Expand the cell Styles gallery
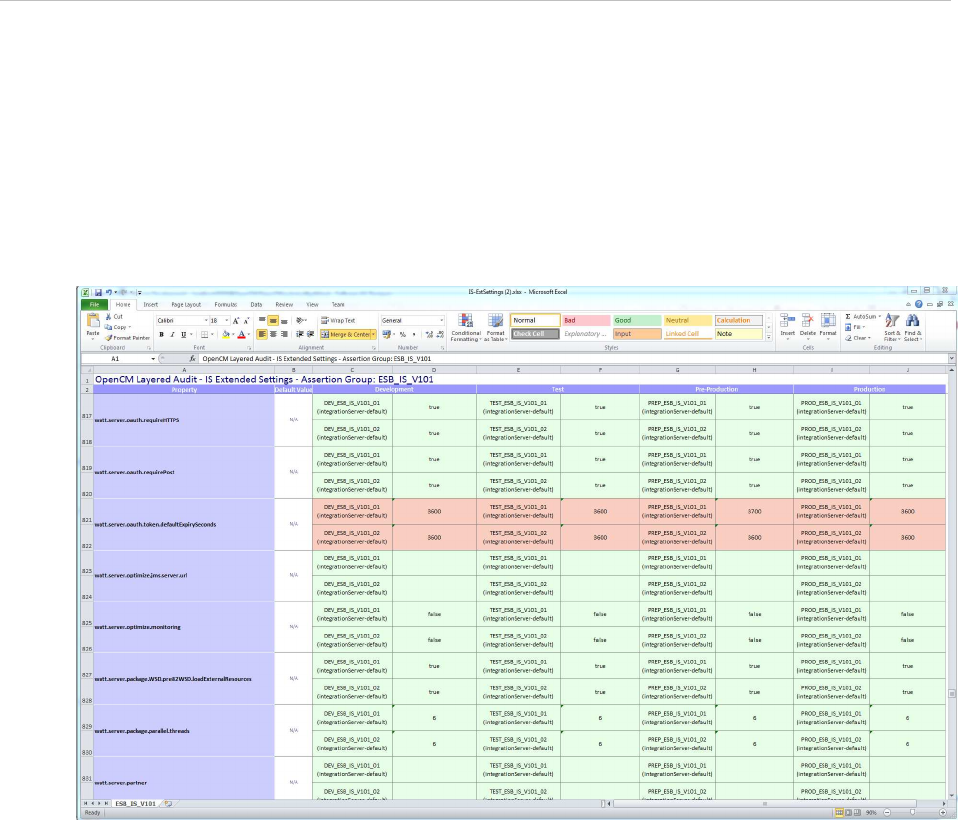The image size is (958, 820). coord(769,337)
